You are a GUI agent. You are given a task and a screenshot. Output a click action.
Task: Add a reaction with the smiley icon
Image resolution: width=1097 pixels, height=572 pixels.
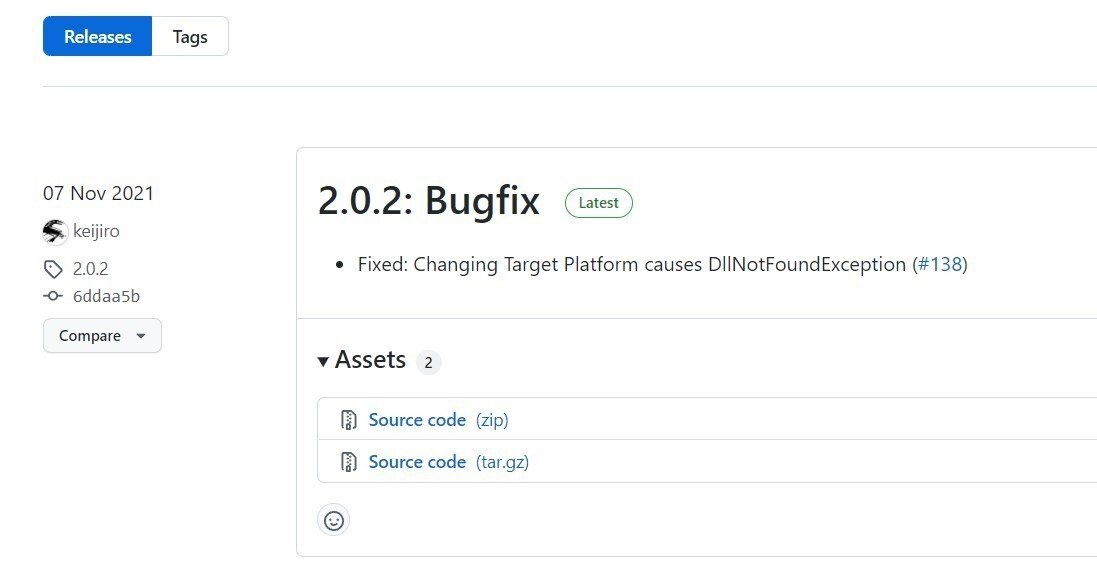click(334, 521)
